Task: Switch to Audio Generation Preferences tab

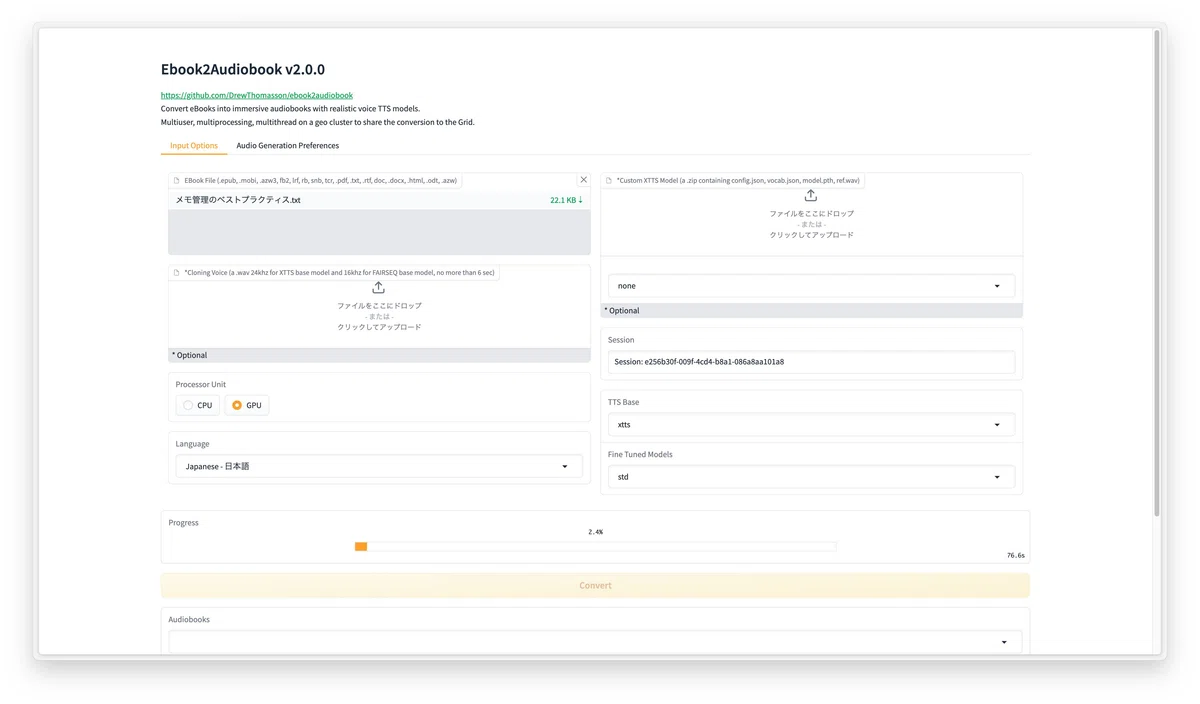Action: click(287, 146)
